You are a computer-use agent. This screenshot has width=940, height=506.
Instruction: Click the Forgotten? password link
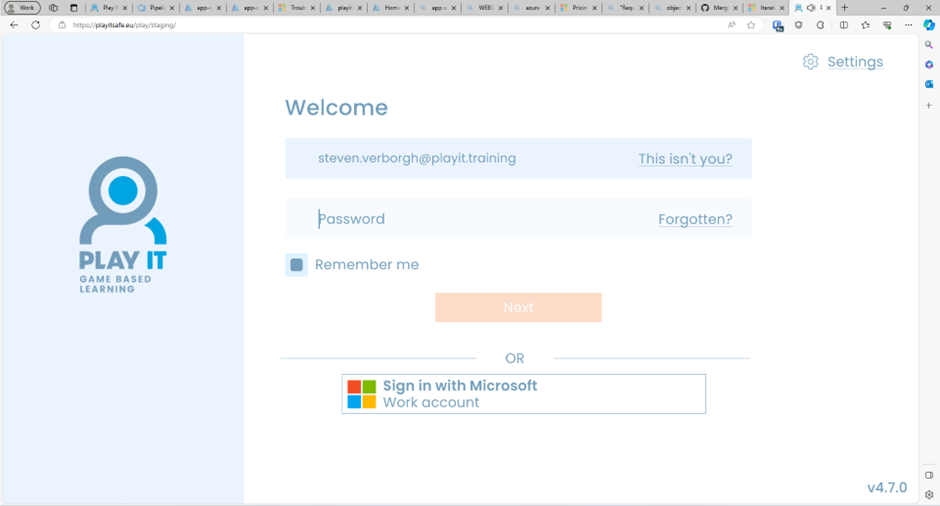[x=695, y=219]
